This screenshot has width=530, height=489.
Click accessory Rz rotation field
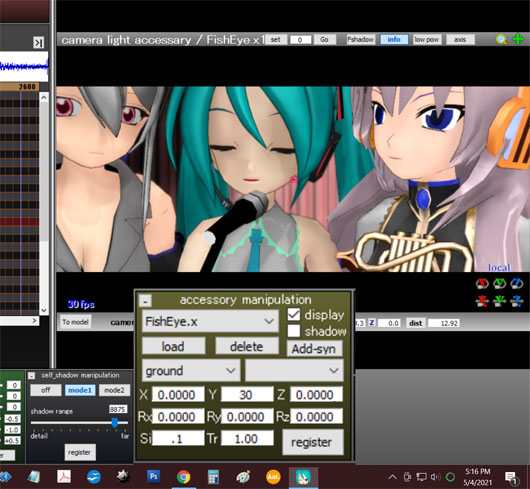pyautogui.click(x=316, y=416)
